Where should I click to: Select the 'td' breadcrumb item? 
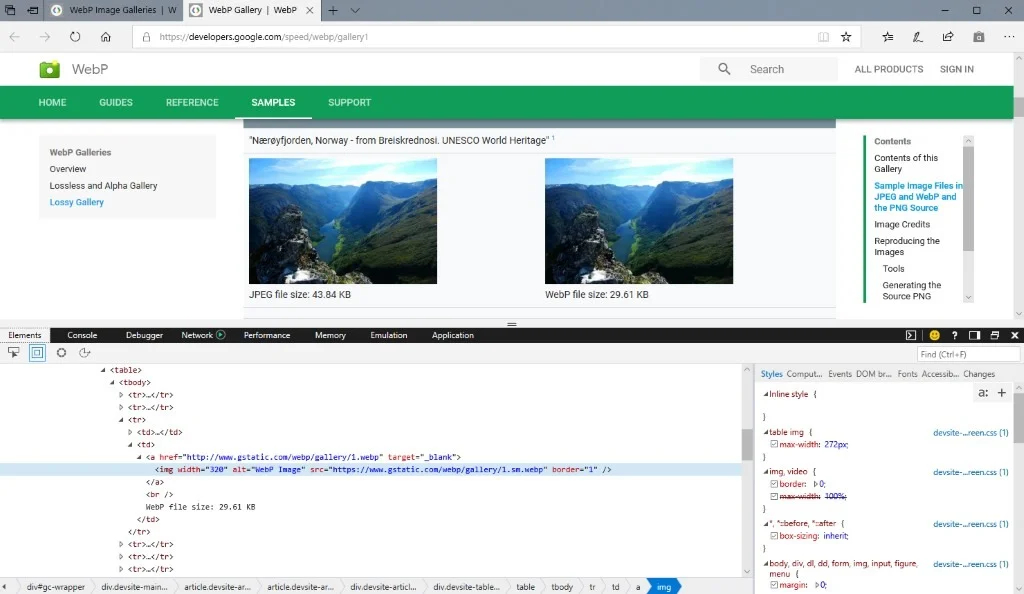click(615, 587)
